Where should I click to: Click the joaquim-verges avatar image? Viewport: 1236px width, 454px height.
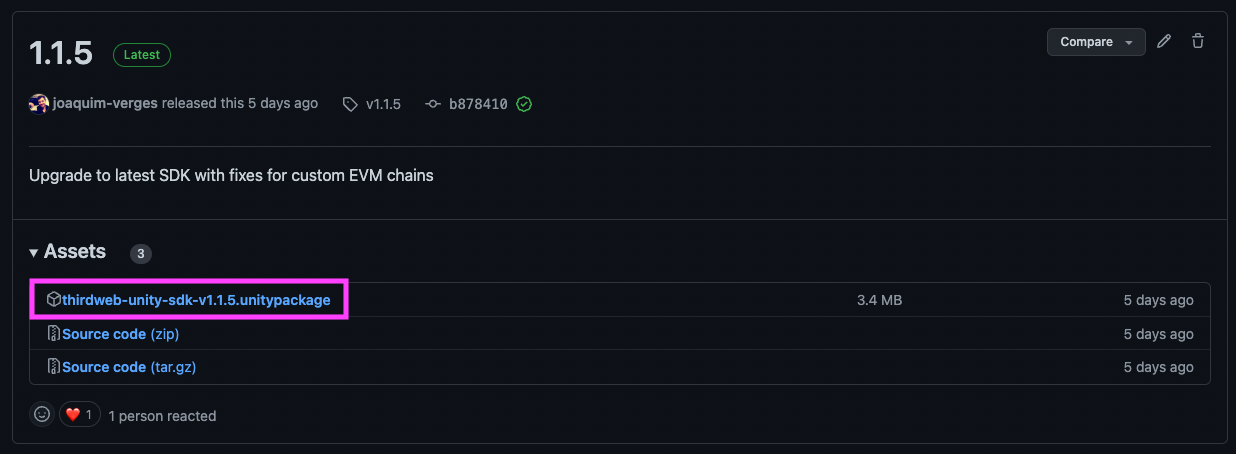39,104
